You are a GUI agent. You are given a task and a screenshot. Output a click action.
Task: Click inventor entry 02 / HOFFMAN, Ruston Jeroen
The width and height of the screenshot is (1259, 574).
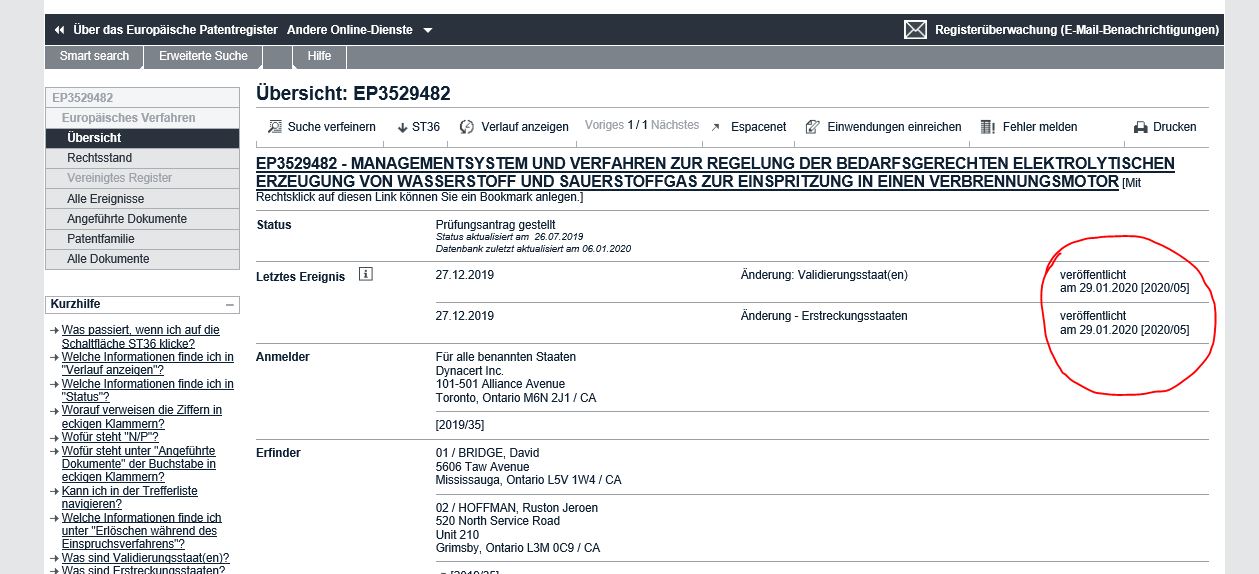coord(517,508)
